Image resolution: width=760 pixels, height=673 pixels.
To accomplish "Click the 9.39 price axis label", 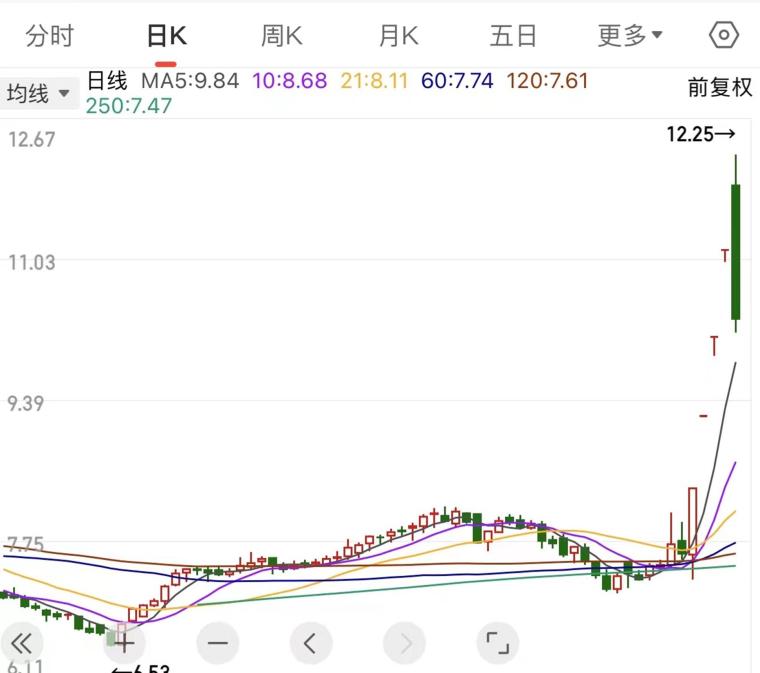I will pos(26,404).
